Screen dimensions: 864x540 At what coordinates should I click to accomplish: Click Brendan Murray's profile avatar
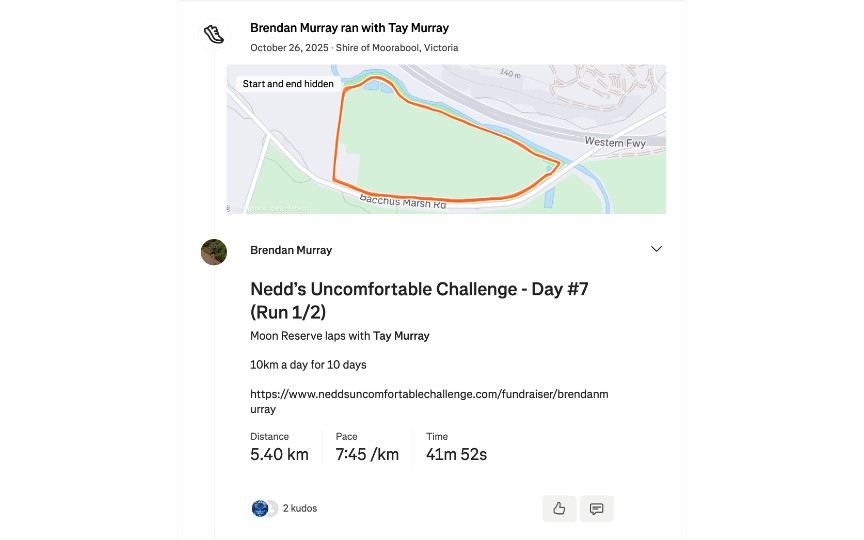pyautogui.click(x=213, y=251)
